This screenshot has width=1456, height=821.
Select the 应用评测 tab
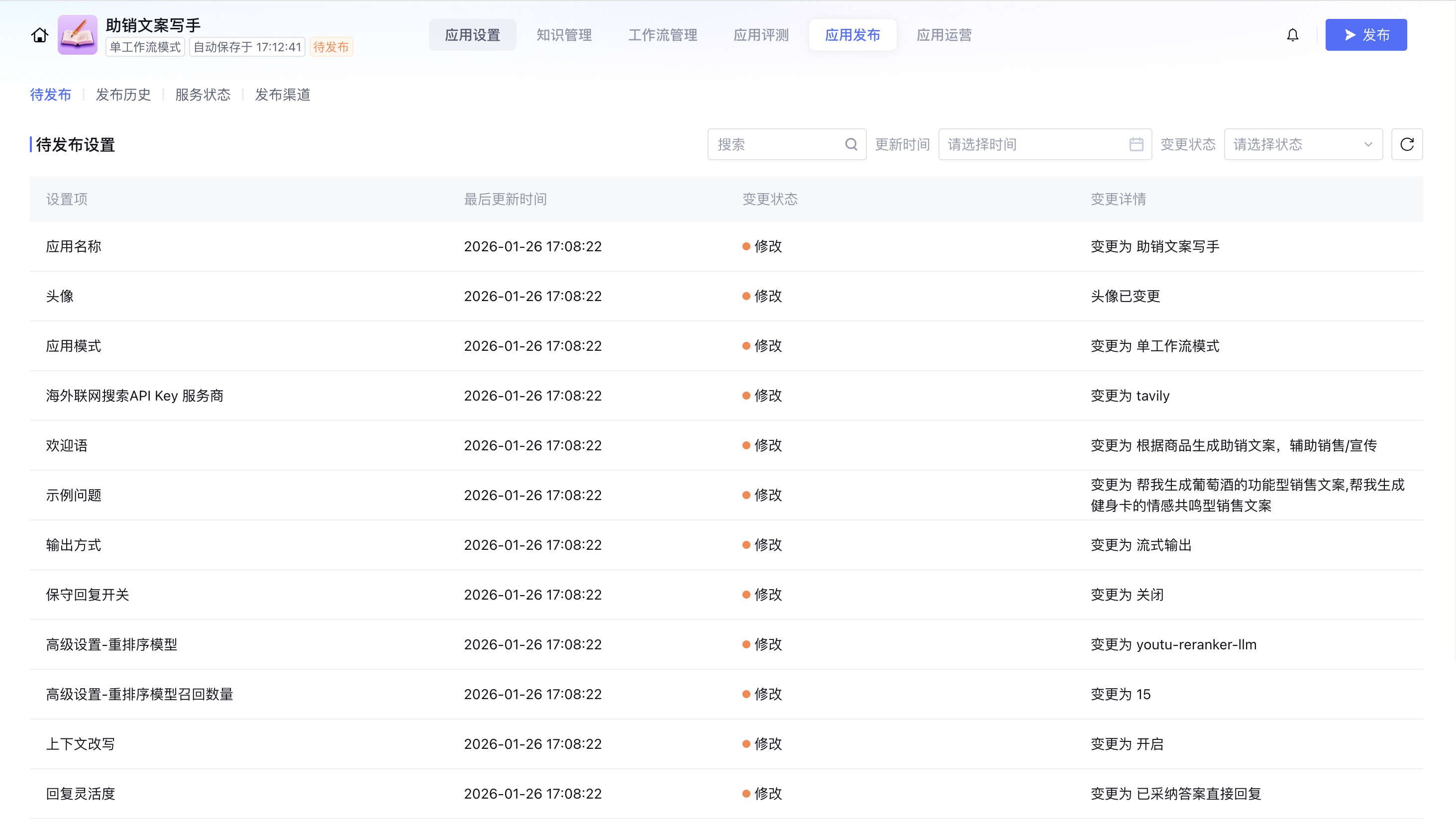pyautogui.click(x=761, y=35)
